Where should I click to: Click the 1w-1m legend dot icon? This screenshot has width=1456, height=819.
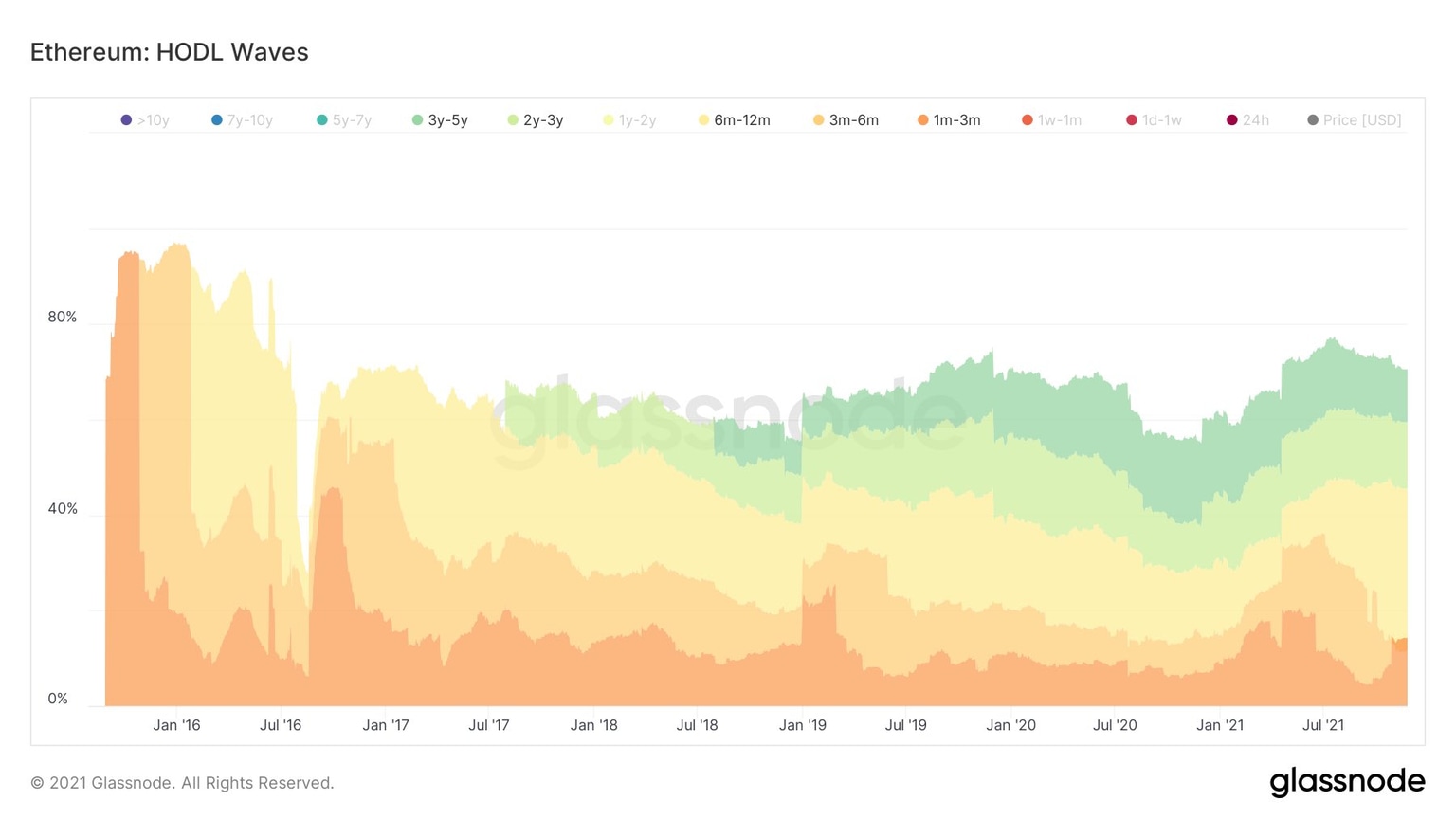coord(1027,120)
